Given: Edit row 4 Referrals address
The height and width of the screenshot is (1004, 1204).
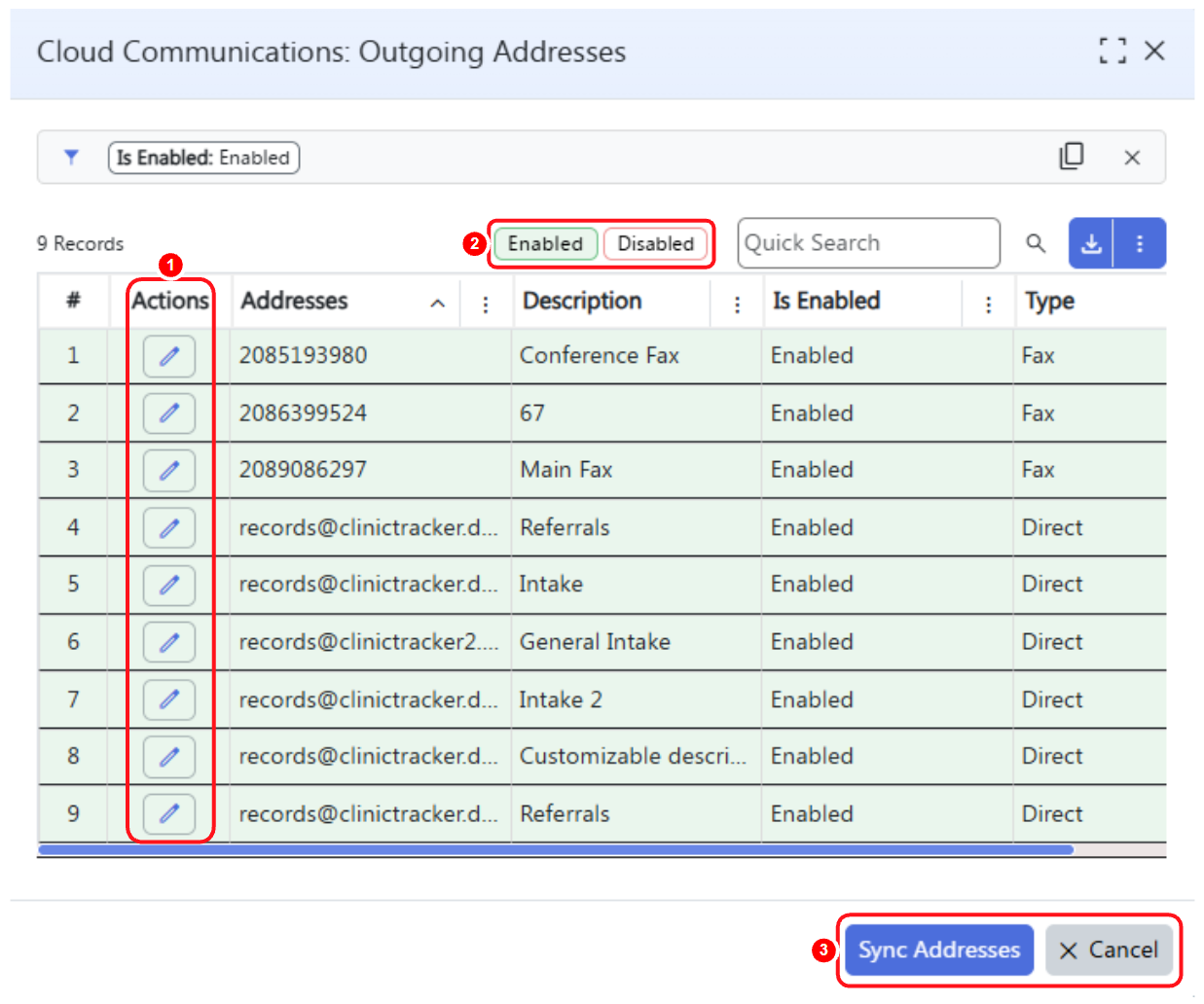Looking at the screenshot, I should pyautogui.click(x=169, y=528).
